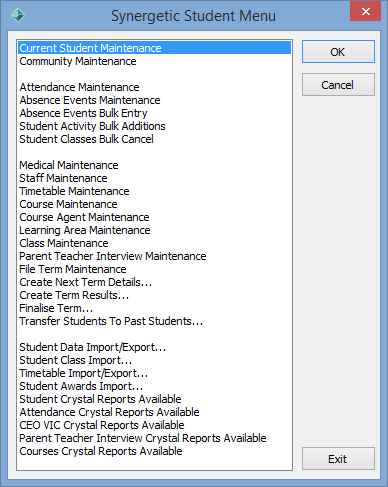Choose Attendance Crystal Reports Available
Screen dimensions: 388x487
[x=109, y=412]
